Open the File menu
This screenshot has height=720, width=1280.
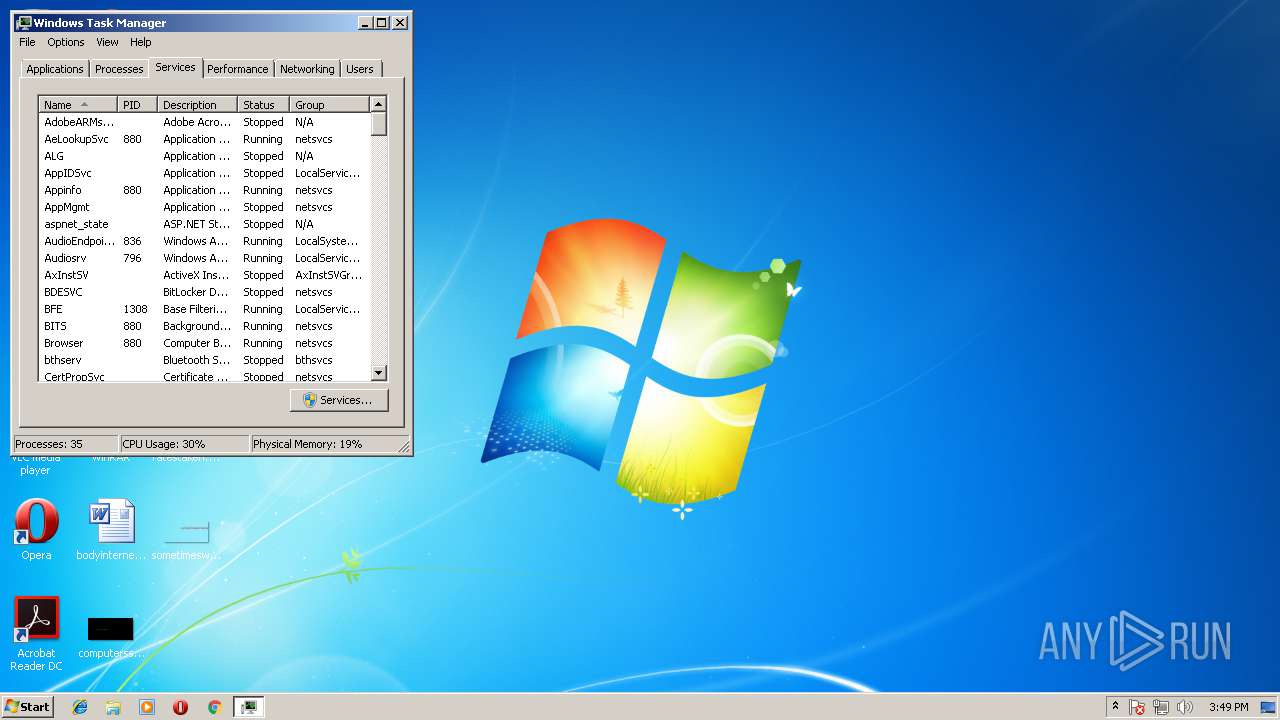coord(27,42)
